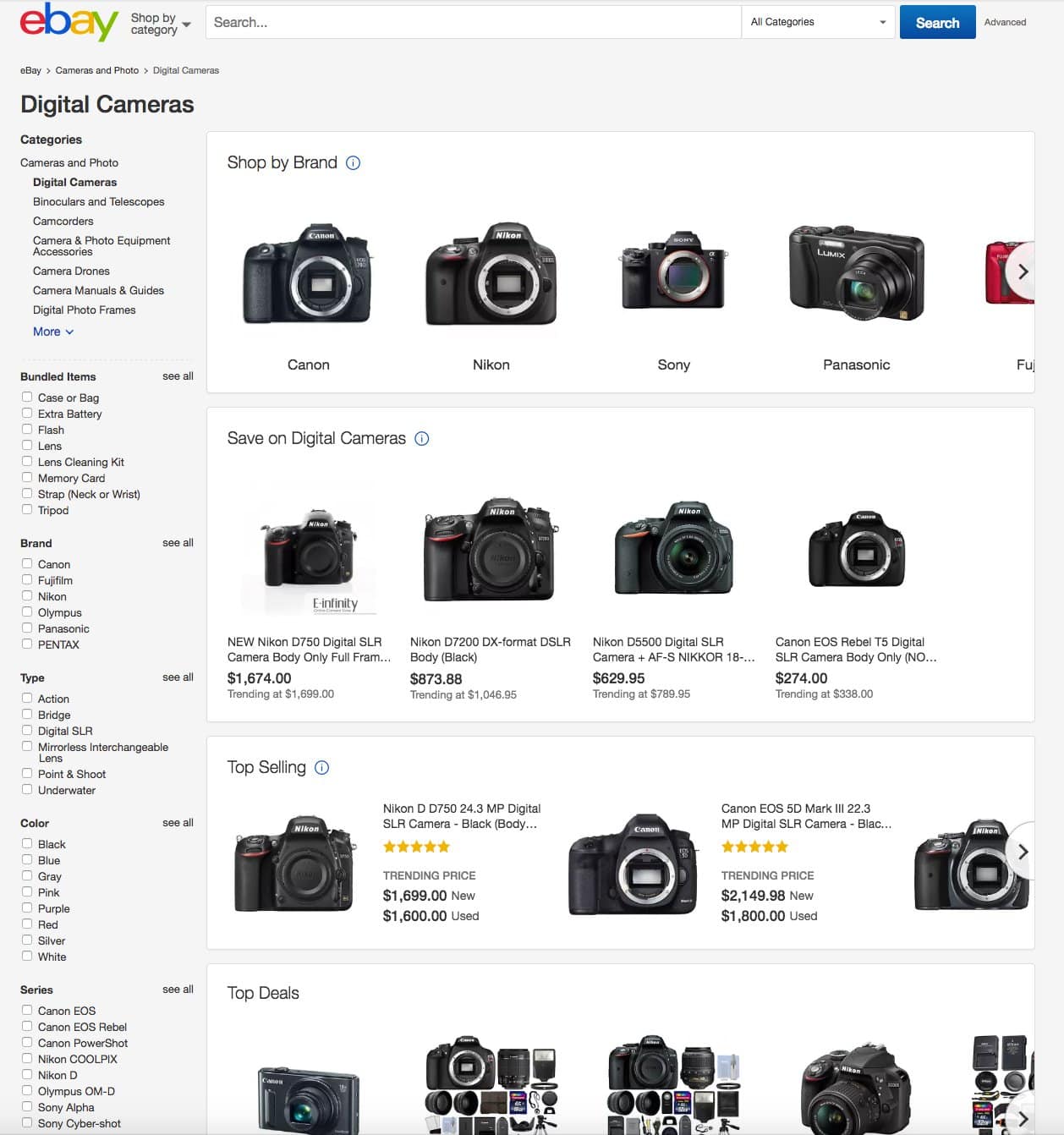The image size is (1064, 1135).
Task: Filter by Fujifilm brand checkbox
Action: [x=27, y=579]
